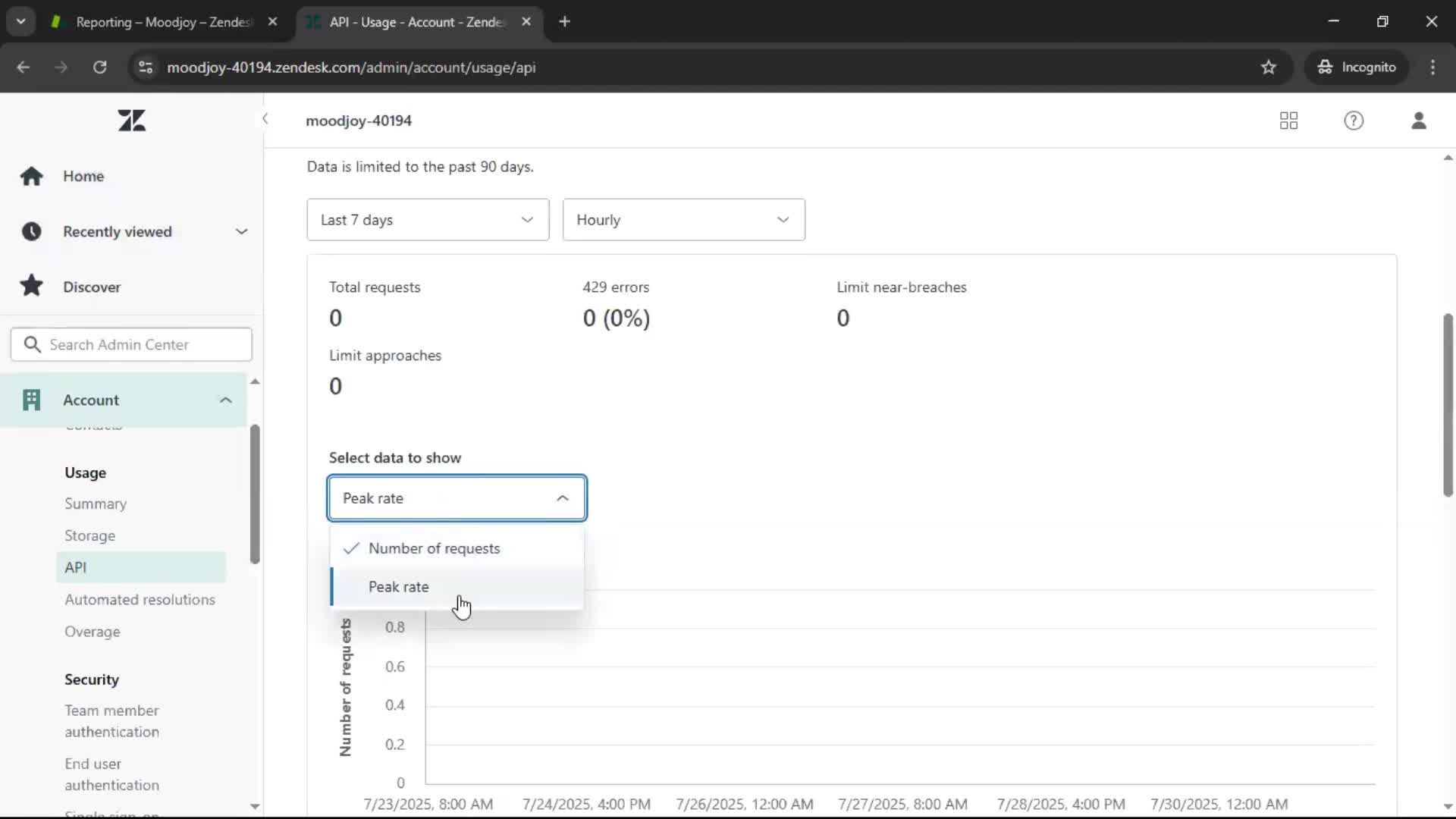Open the tab search dropdown arrow
Viewport: 1456px width, 819px height.
[x=20, y=22]
